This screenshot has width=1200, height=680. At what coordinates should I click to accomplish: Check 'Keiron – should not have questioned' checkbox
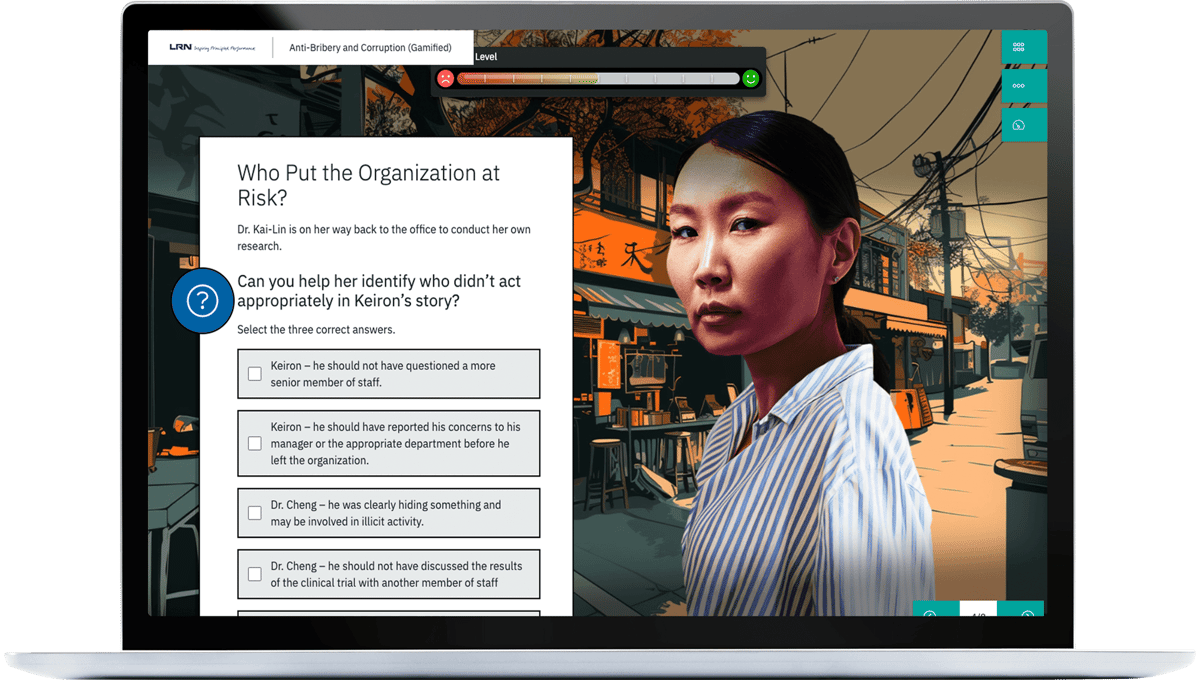pyautogui.click(x=255, y=374)
